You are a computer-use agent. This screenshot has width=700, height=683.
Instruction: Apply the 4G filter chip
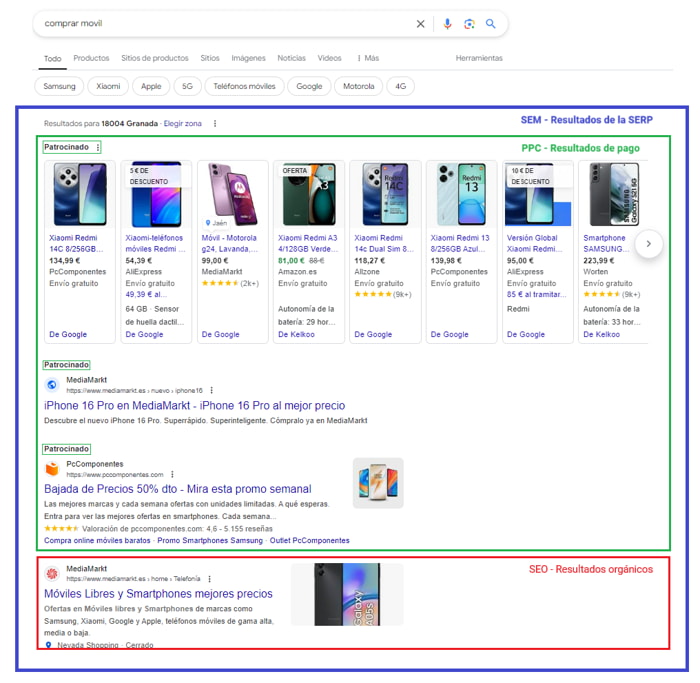click(x=400, y=86)
